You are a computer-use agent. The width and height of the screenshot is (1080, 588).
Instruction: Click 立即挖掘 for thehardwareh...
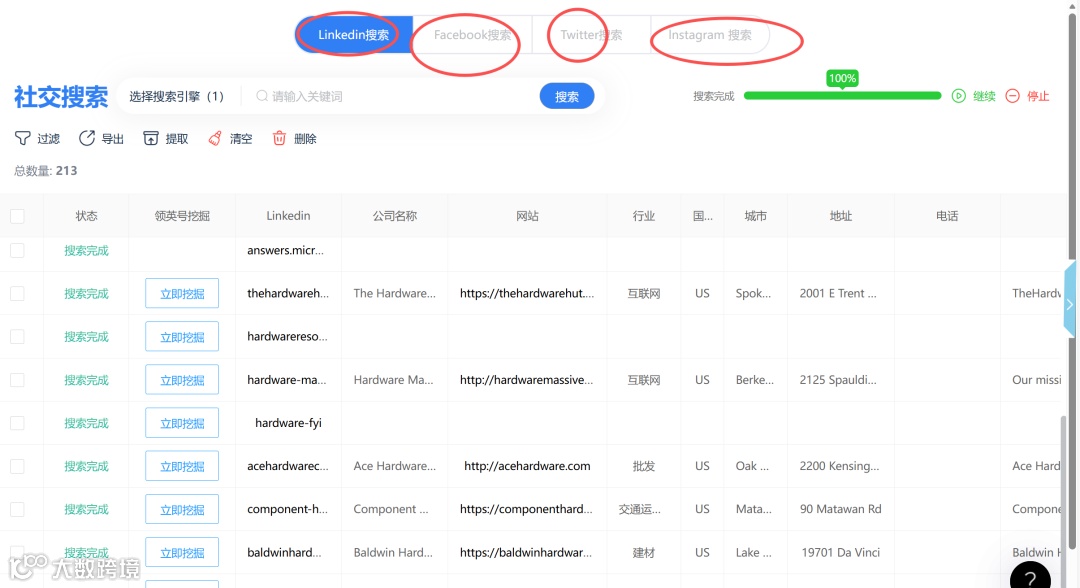(x=182, y=293)
